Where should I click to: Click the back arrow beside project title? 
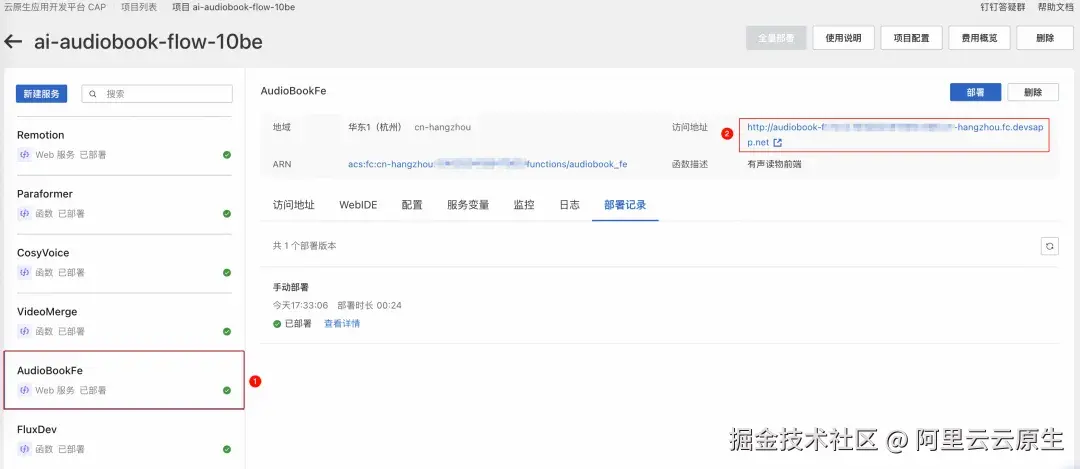point(13,41)
